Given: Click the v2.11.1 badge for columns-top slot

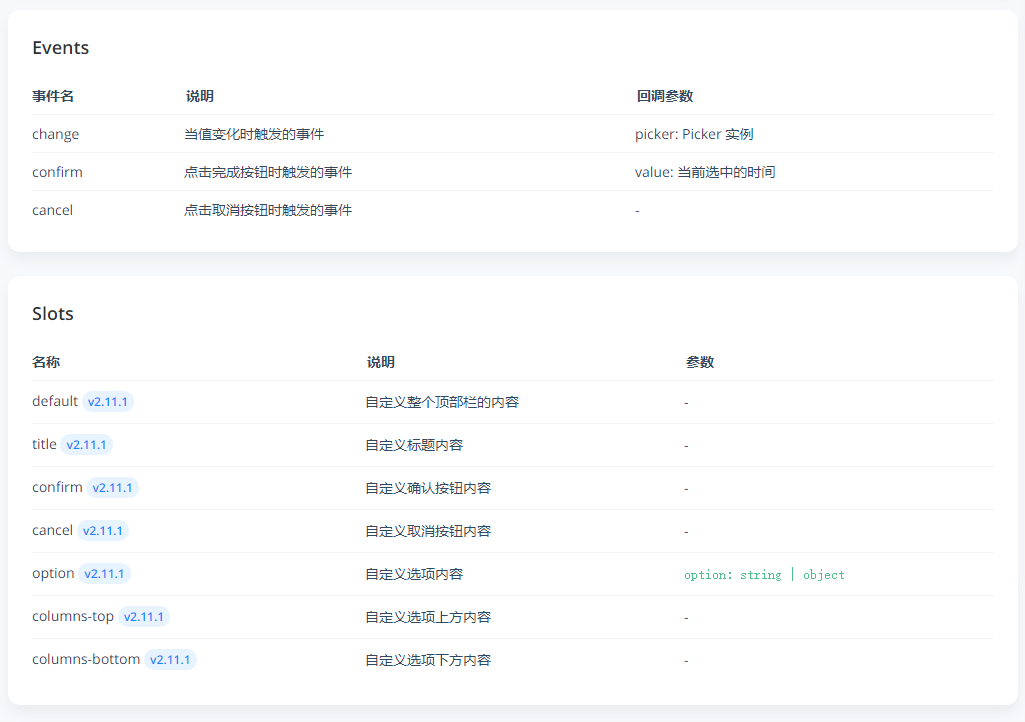Looking at the screenshot, I should tap(144, 616).
